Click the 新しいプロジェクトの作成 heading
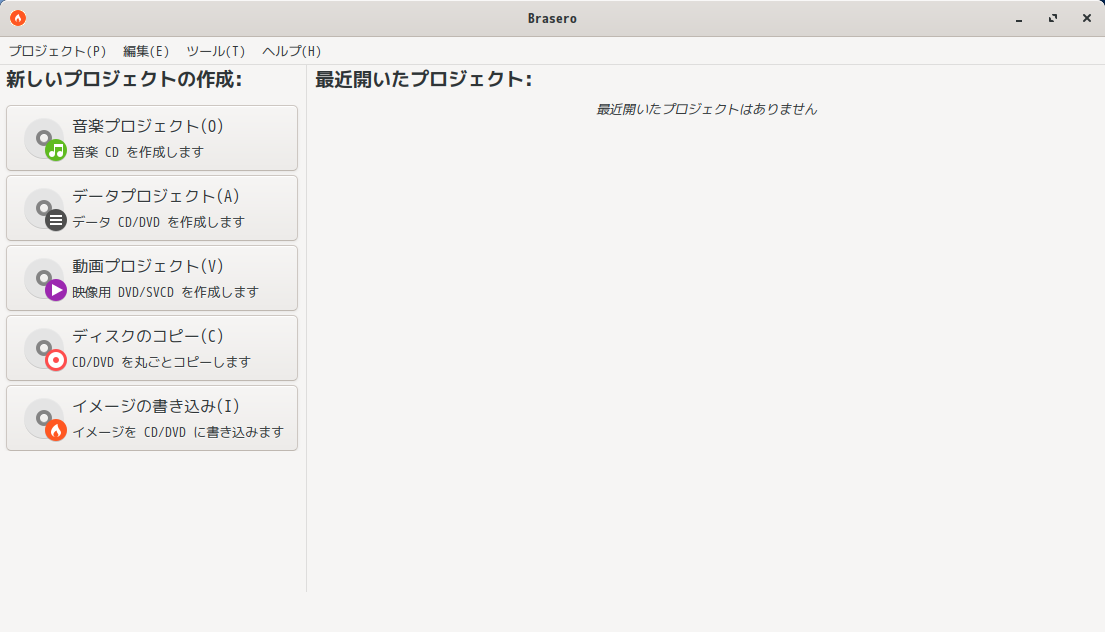 pos(124,79)
